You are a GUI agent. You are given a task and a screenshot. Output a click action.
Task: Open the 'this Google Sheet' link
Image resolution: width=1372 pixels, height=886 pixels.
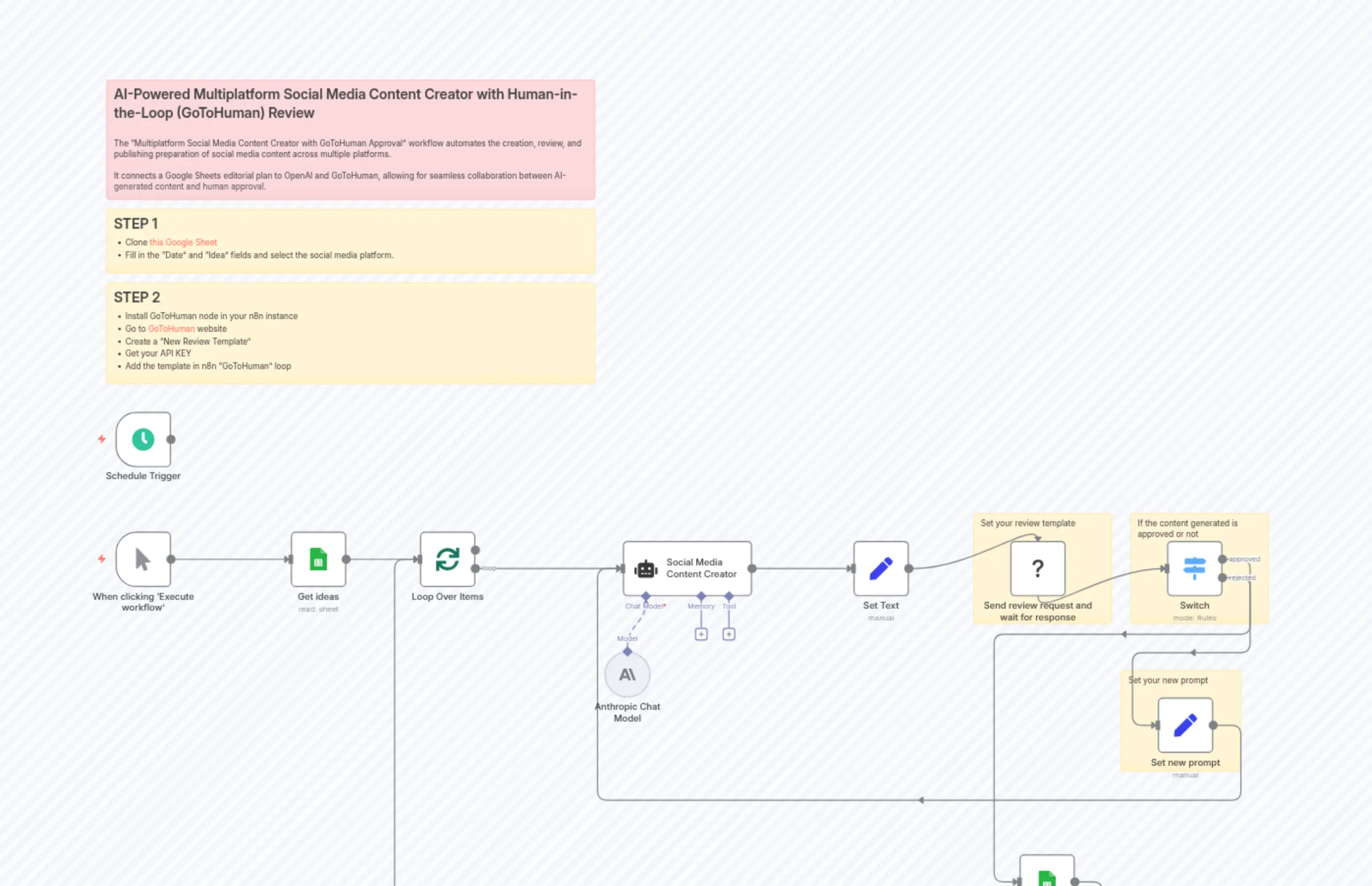[x=183, y=242]
